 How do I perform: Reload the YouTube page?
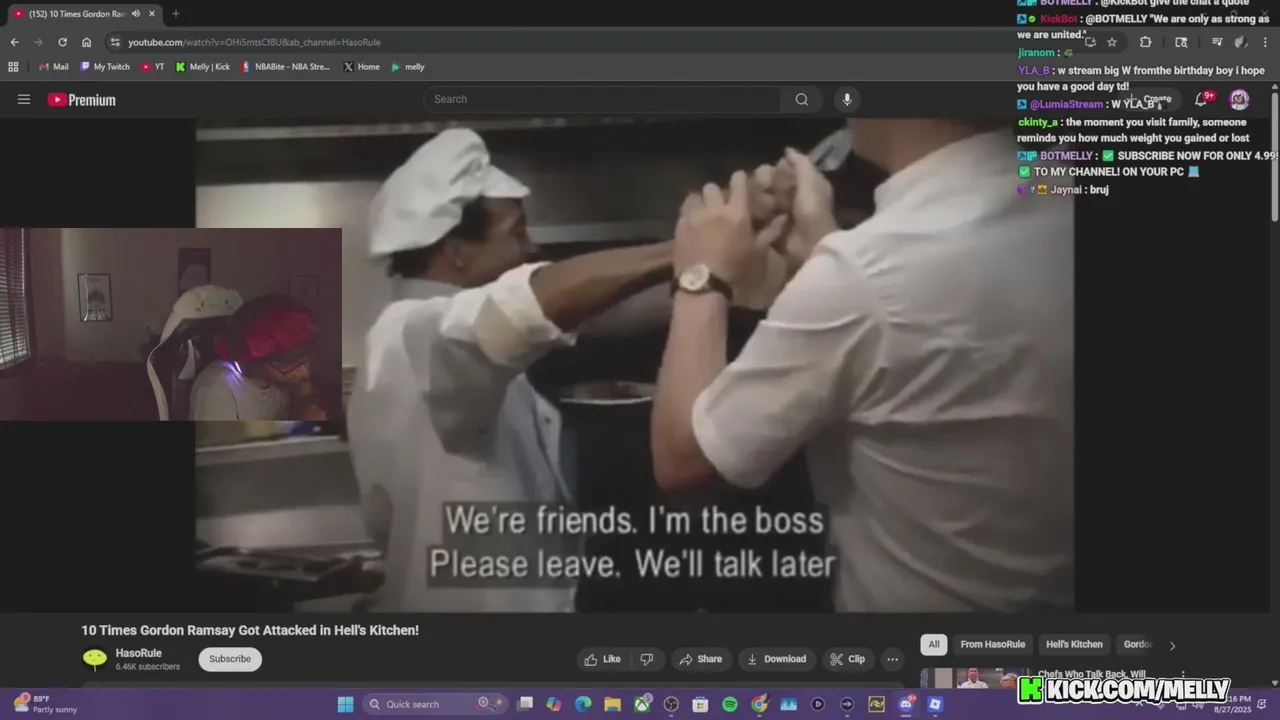(62, 42)
